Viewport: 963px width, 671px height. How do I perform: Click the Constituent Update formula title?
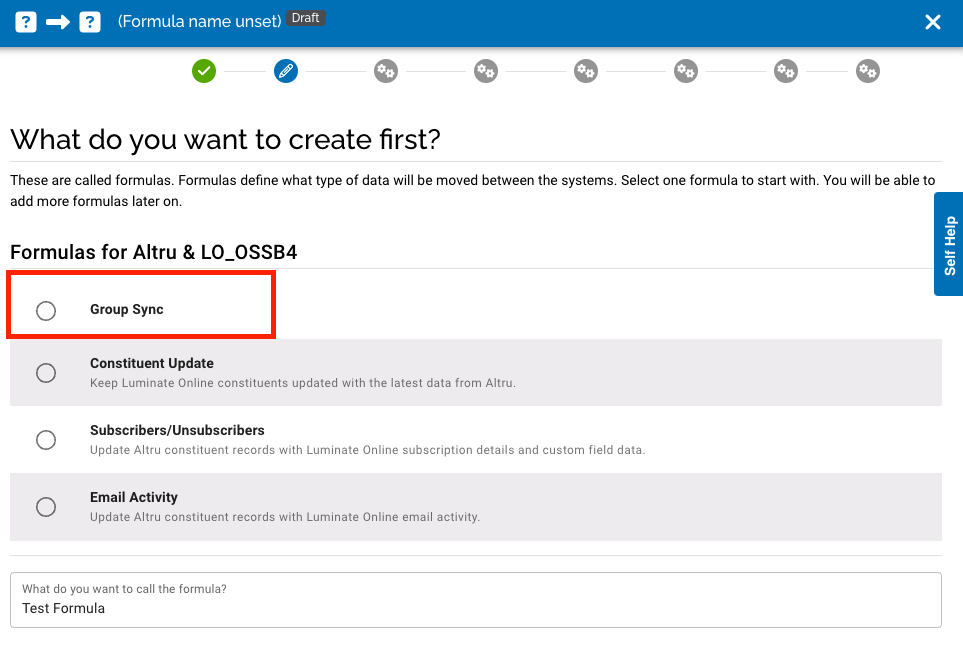[x=152, y=364]
